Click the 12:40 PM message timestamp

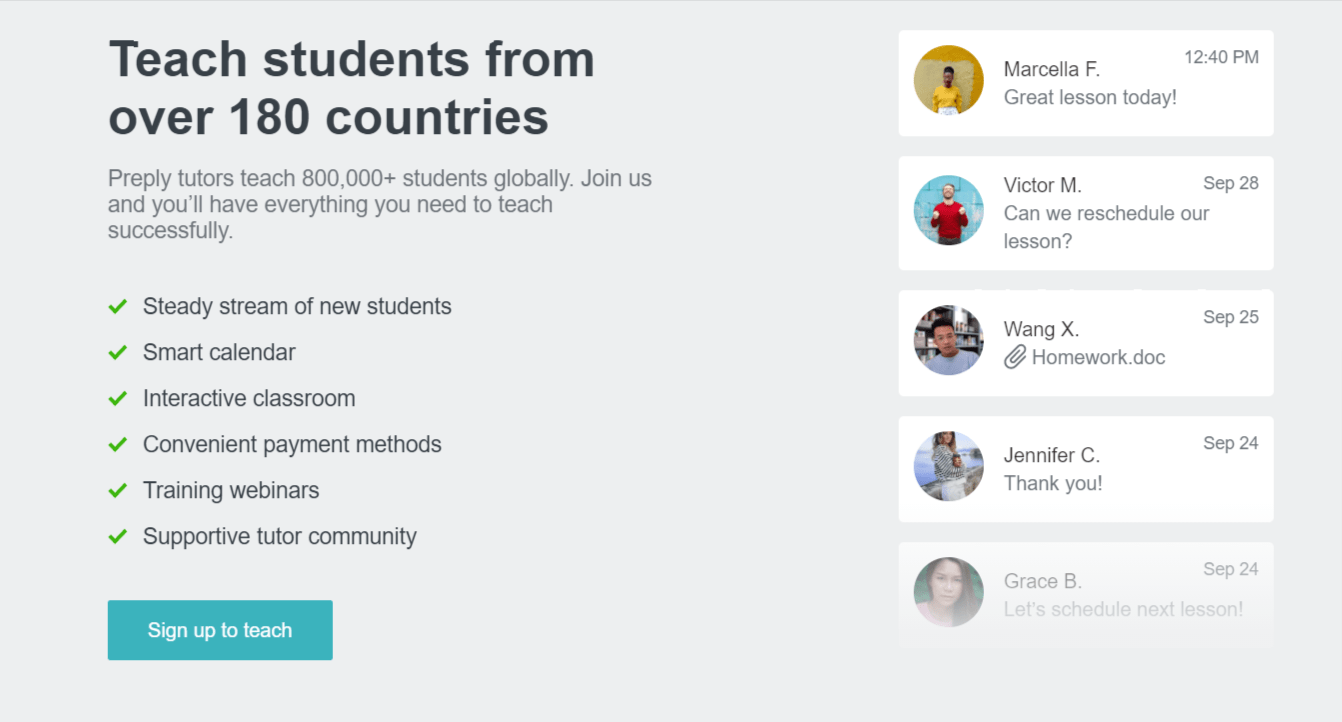(x=1221, y=57)
